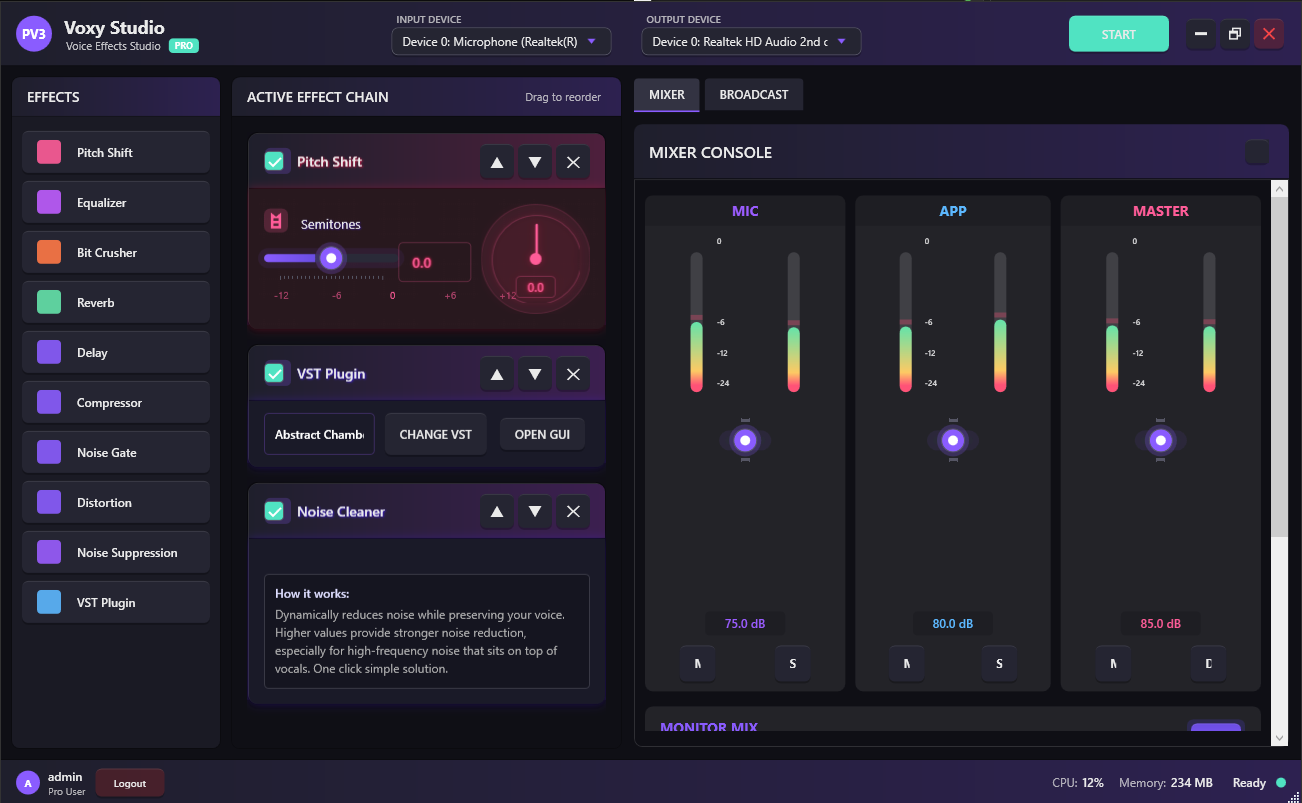
Task: Add Reverb from the effects list
Action: pos(116,302)
